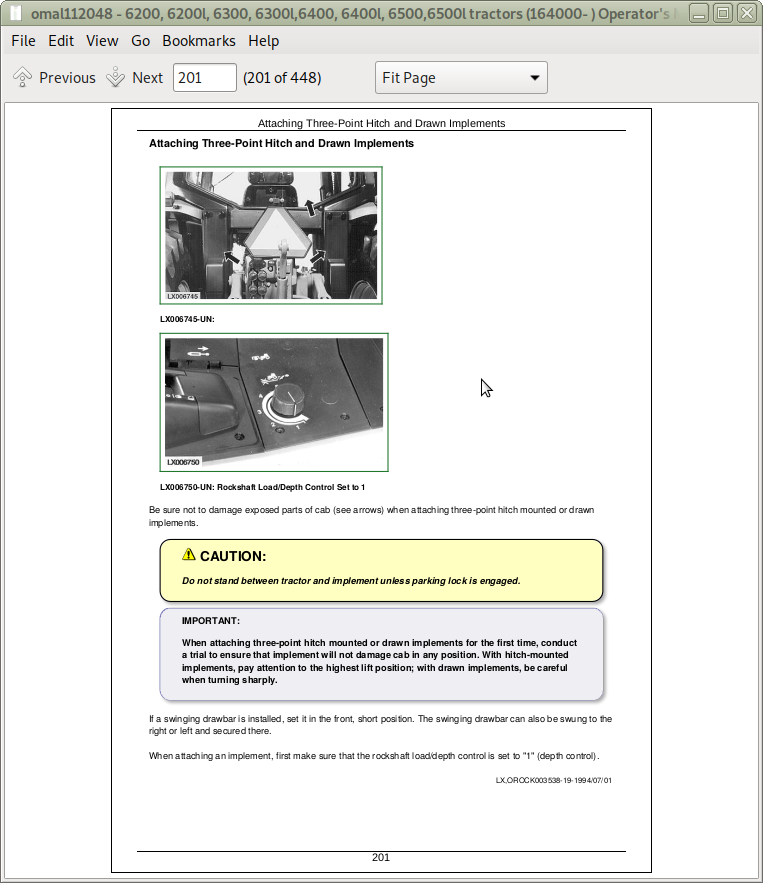Click the warning triangle icon beside CAUTION
Image resolution: width=763 pixels, height=883 pixels.
pos(189,555)
